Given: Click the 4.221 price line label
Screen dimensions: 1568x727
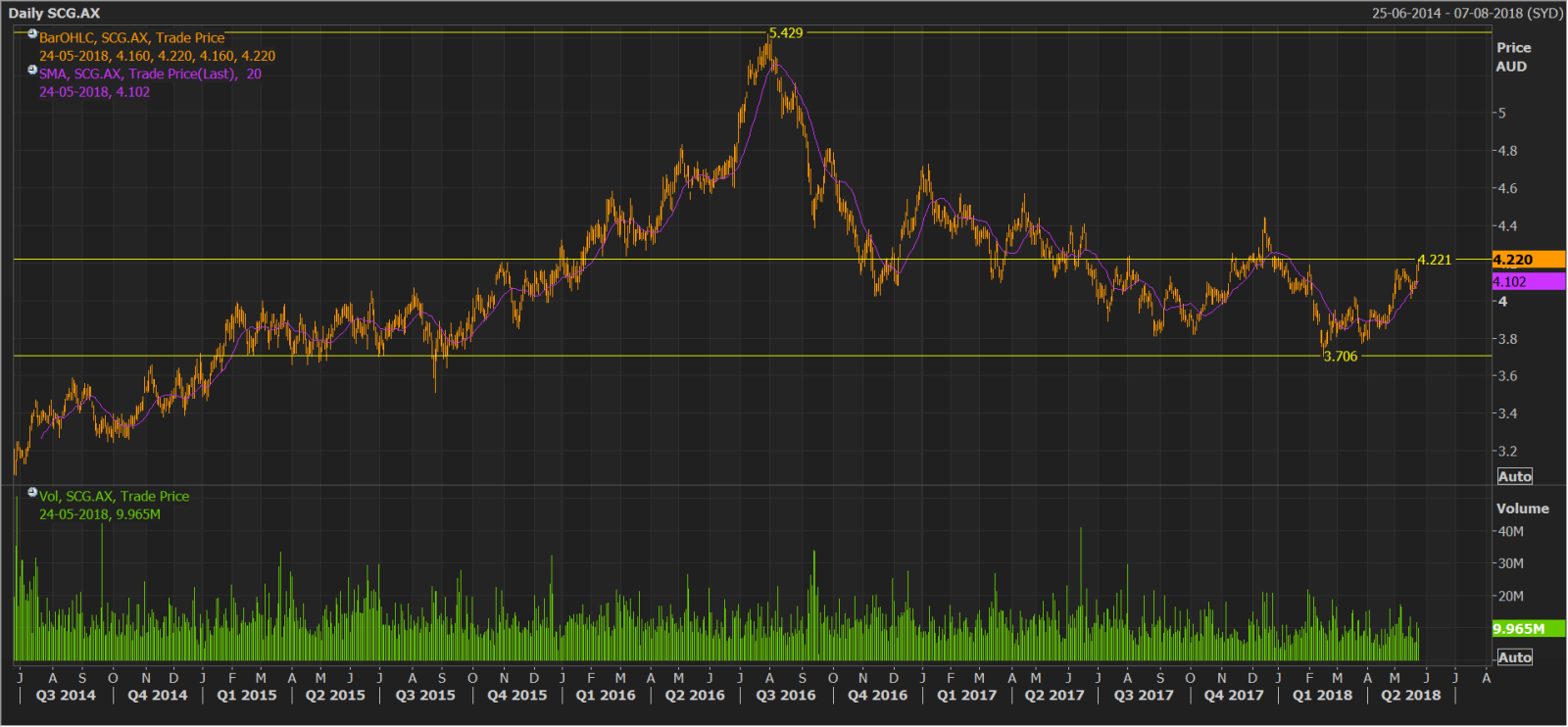Looking at the screenshot, I should 1435,260.
